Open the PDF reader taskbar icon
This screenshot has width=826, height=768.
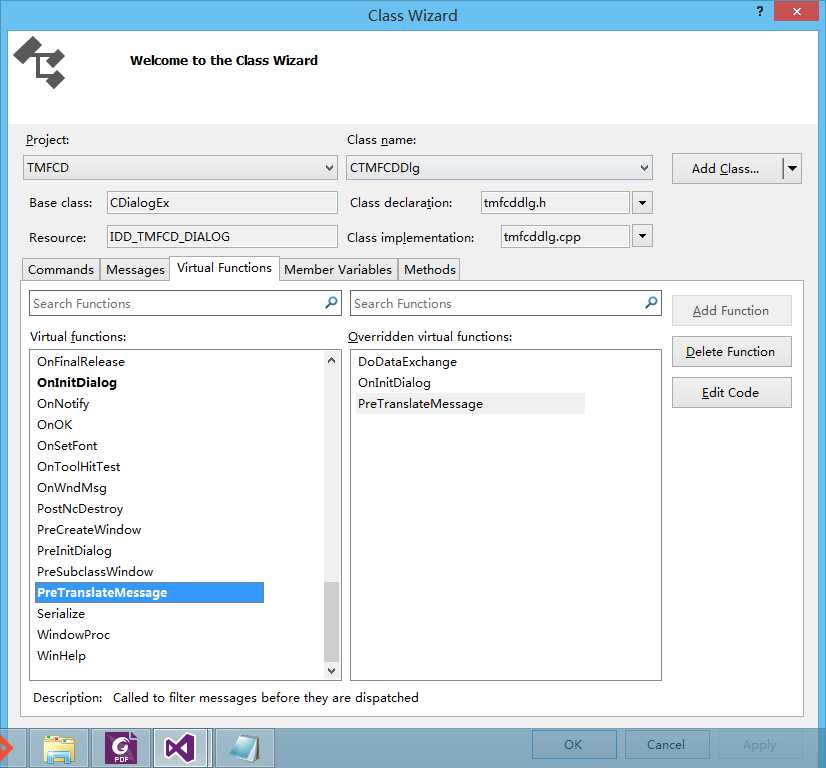click(121, 748)
